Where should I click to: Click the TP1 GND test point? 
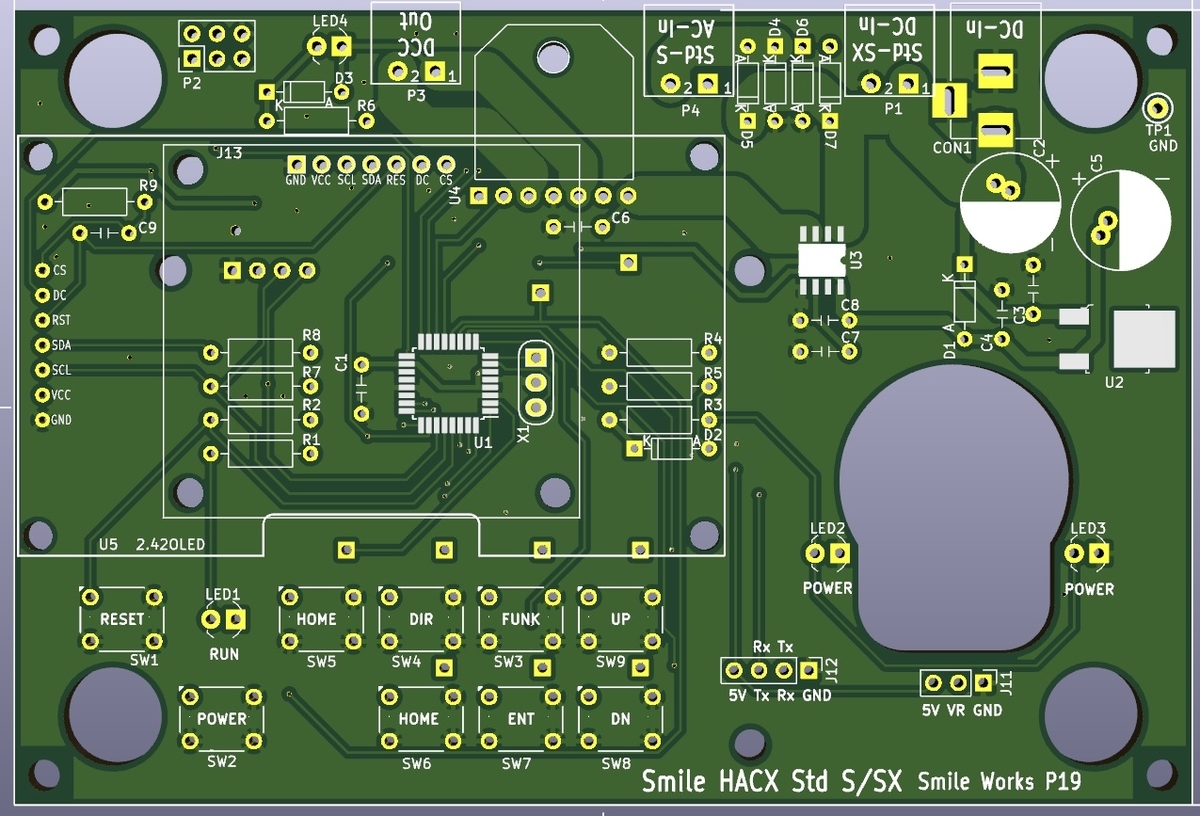pyautogui.click(x=1158, y=107)
